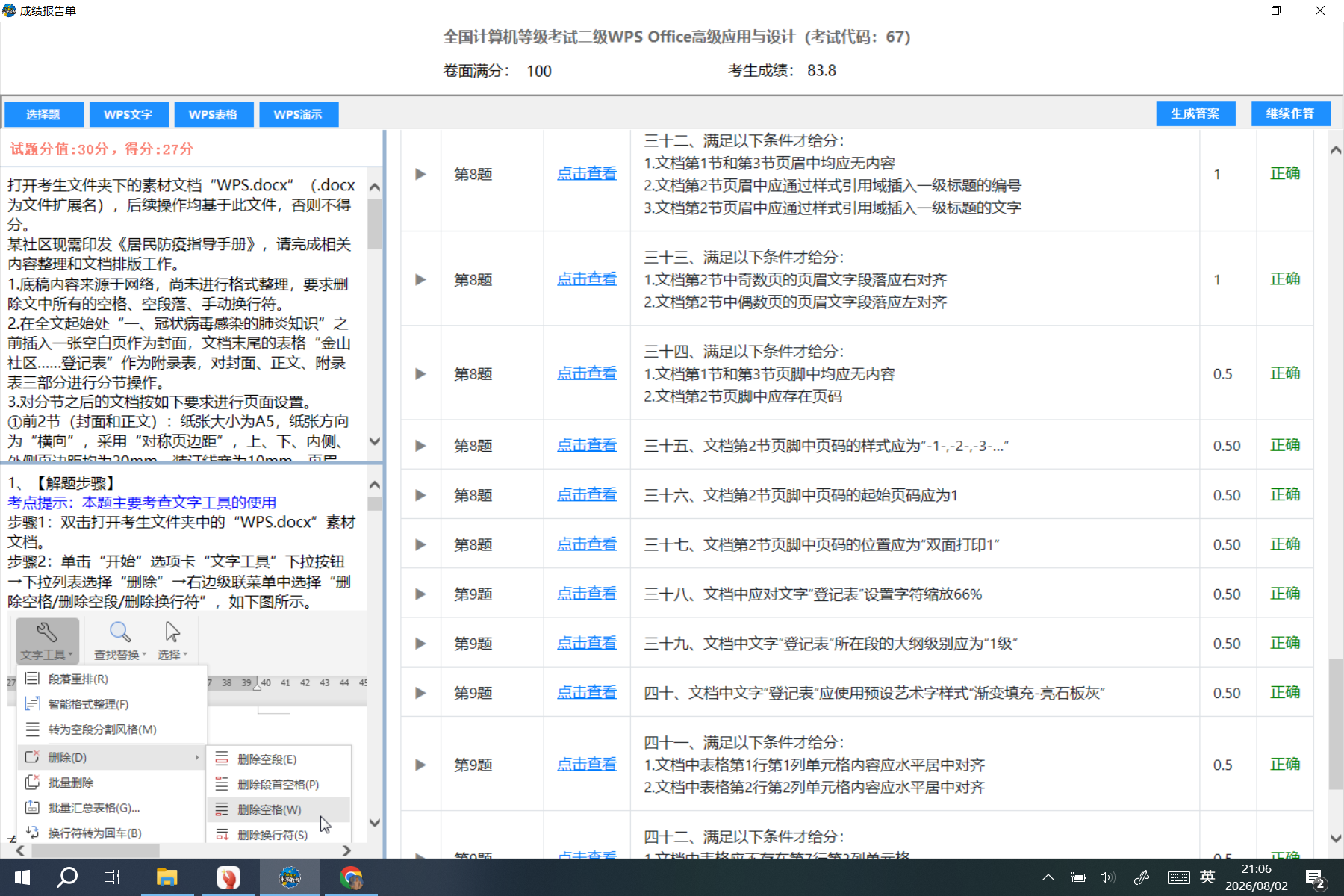Screen dimensions: 1344x896
Task: Expand the 三十四 scoring row
Action: click(x=420, y=373)
